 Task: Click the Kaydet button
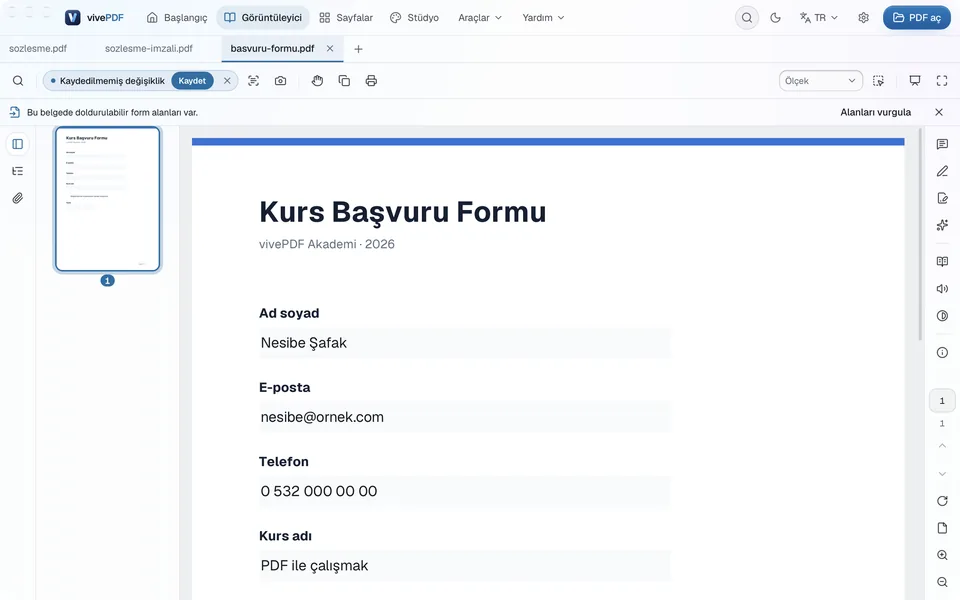[192, 81]
